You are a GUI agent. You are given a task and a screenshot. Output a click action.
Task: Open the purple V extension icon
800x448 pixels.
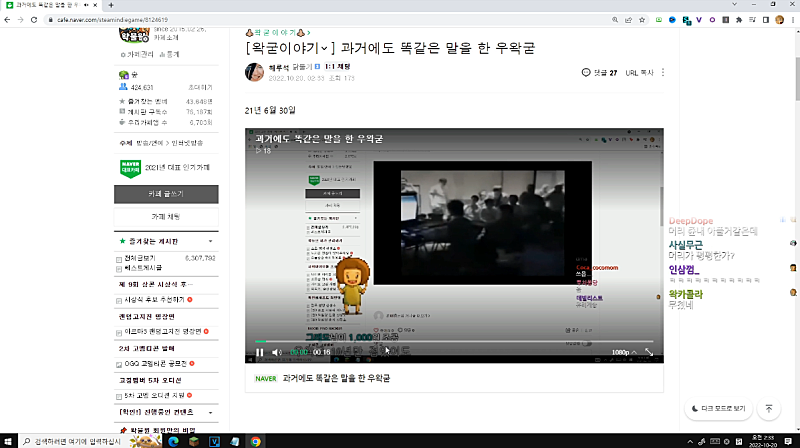click(x=699, y=20)
